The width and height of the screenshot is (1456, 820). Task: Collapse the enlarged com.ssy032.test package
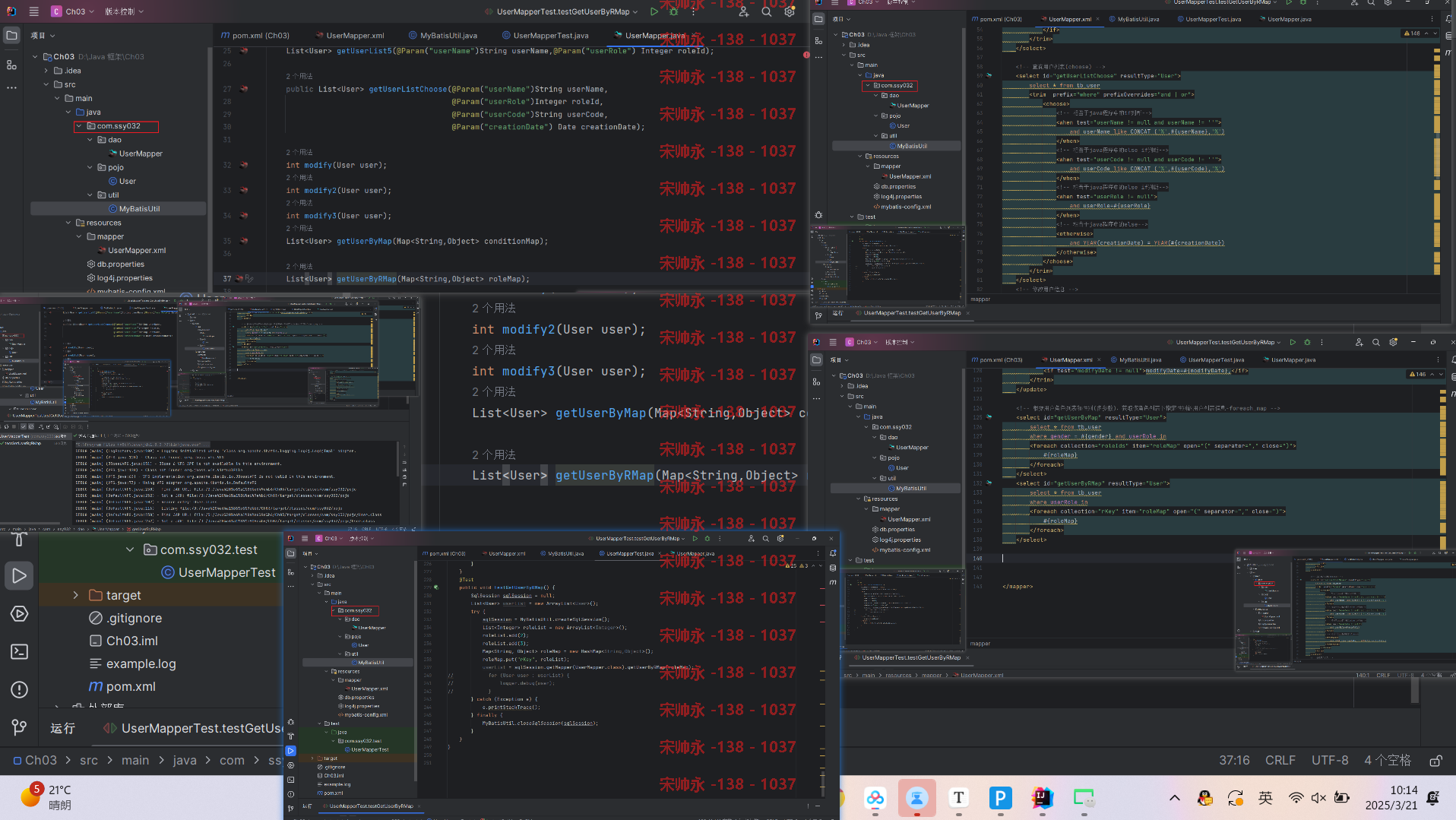coord(130,549)
